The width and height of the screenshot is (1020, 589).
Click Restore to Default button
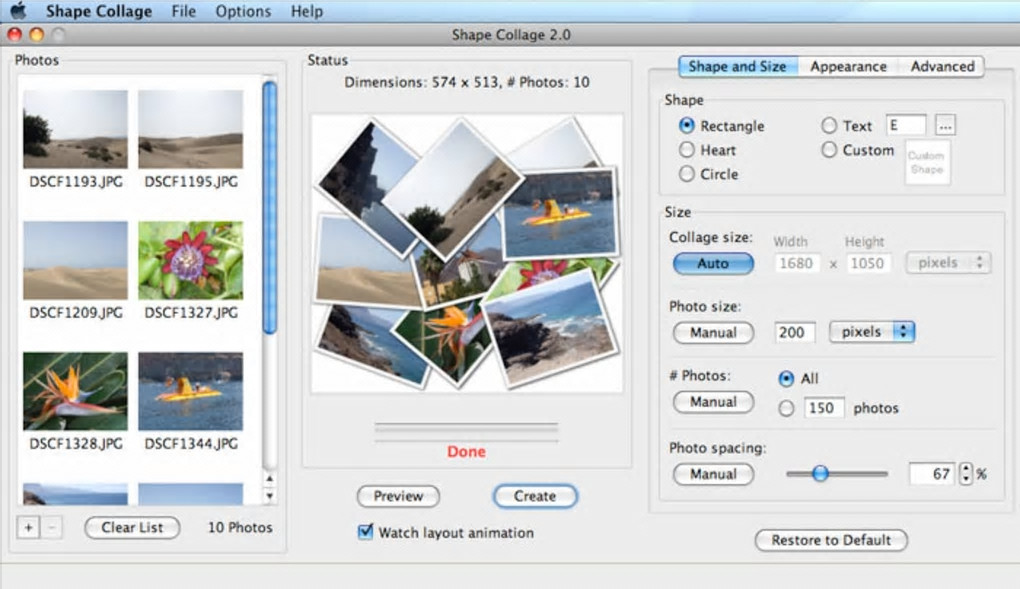point(831,540)
